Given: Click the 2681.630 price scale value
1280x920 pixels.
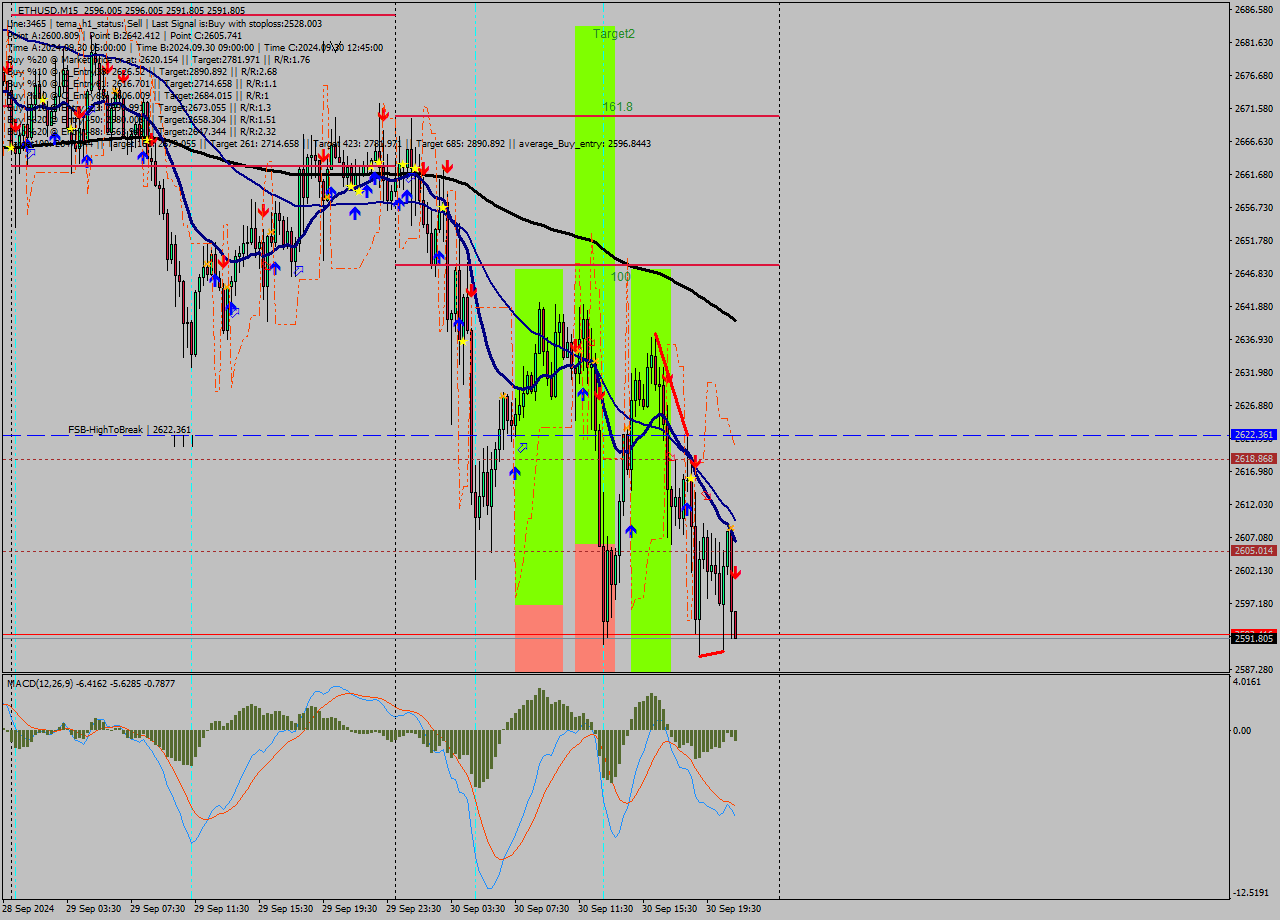Looking at the screenshot, I should [1254, 43].
